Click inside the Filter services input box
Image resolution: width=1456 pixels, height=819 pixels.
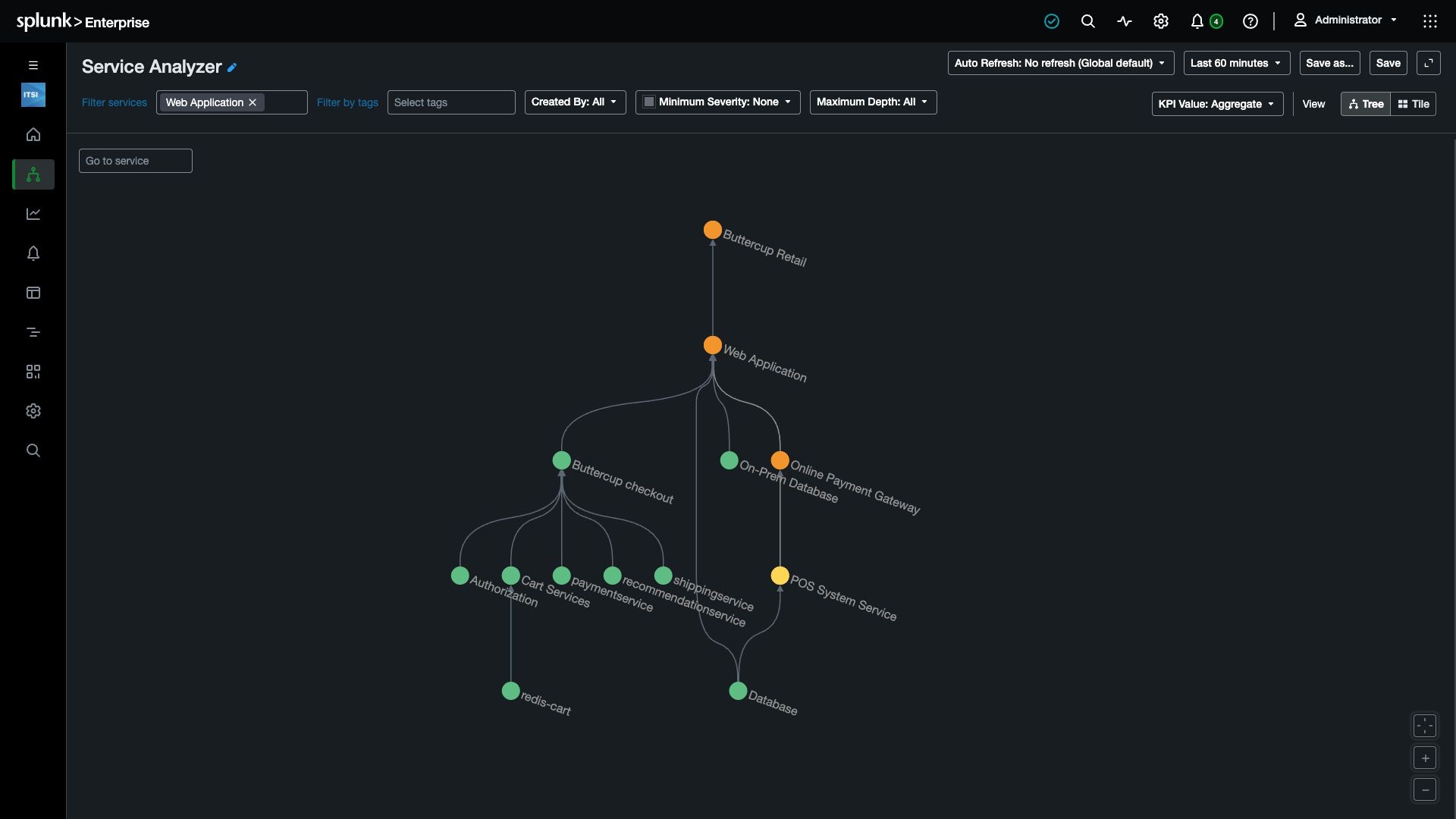point(285,102)
